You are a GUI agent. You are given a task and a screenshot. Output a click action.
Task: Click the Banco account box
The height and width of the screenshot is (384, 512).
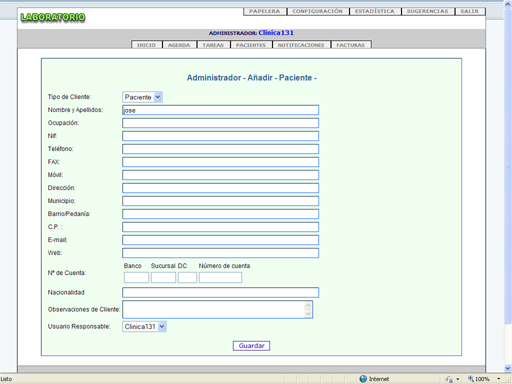click(136, 277)
